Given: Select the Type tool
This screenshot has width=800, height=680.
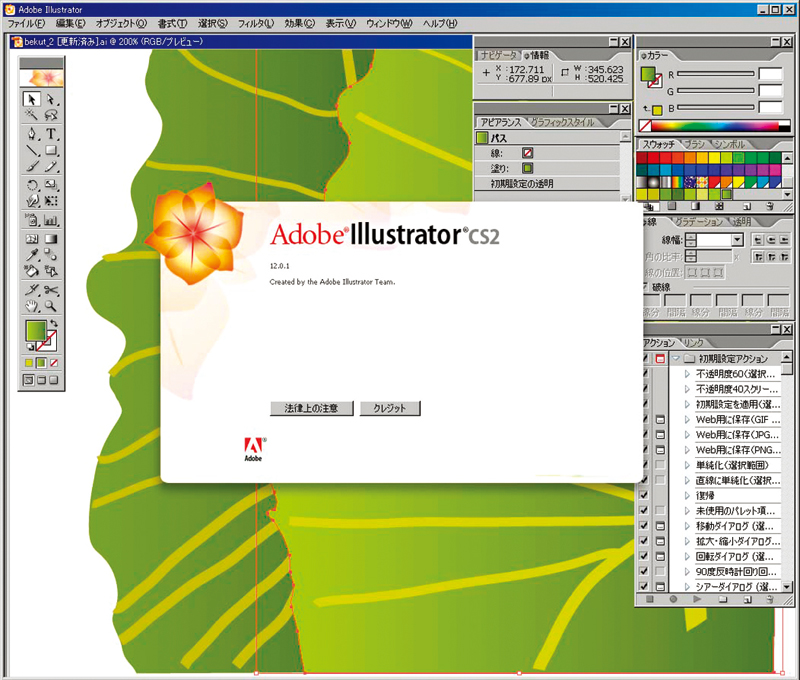Looking at the screenshot, I should tap(51, 134).
